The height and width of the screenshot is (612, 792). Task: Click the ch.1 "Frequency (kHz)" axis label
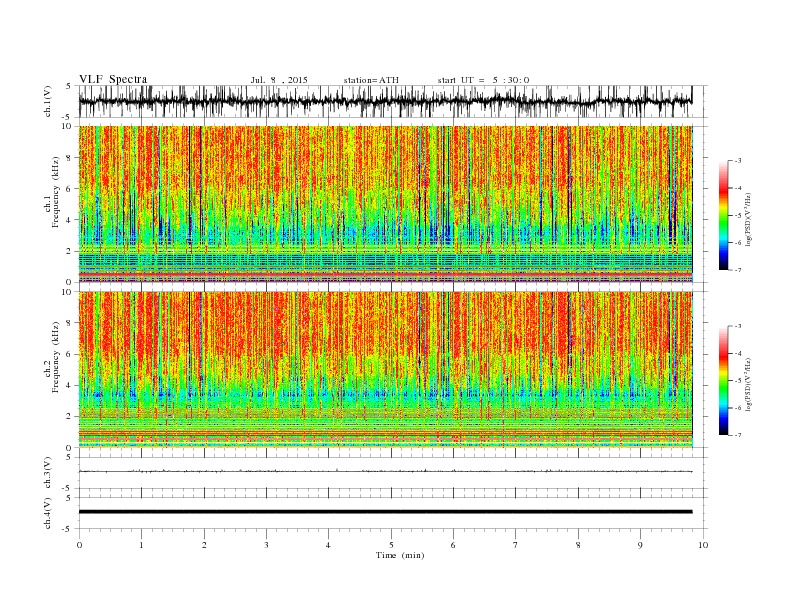coord(55,192)
